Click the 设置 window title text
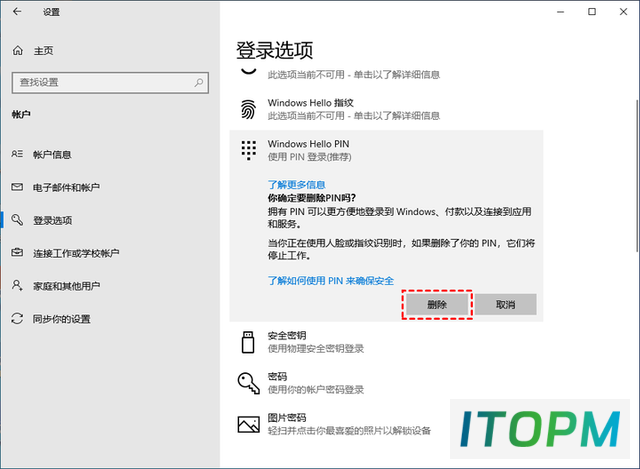 click(51, 12)
